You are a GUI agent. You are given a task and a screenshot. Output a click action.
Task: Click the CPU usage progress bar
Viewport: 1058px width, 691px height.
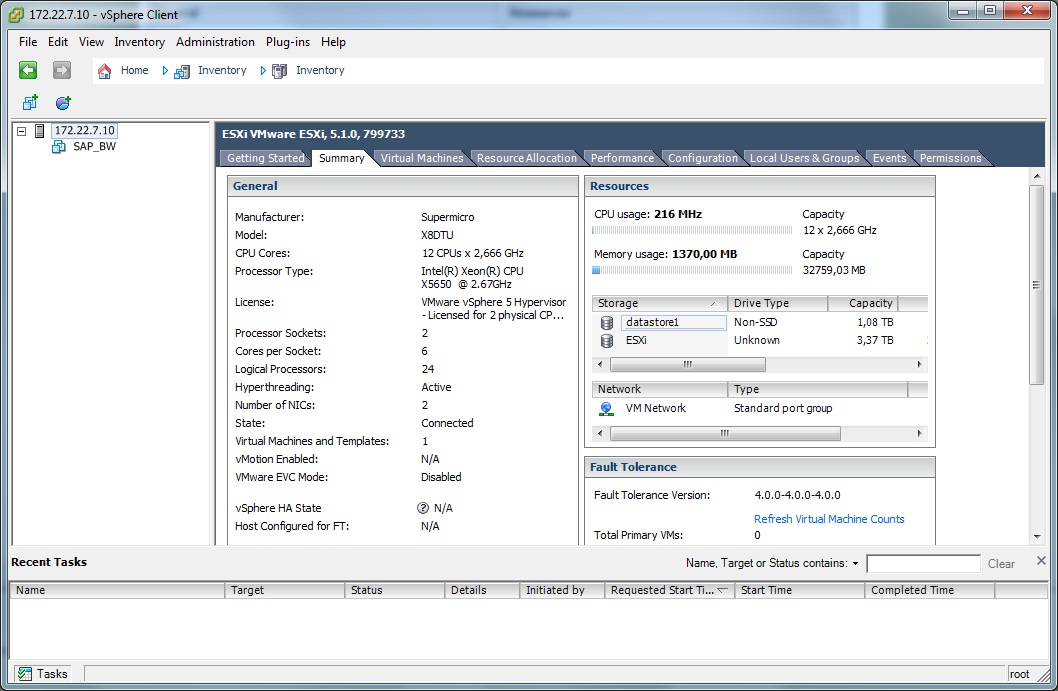coord(692,230)
